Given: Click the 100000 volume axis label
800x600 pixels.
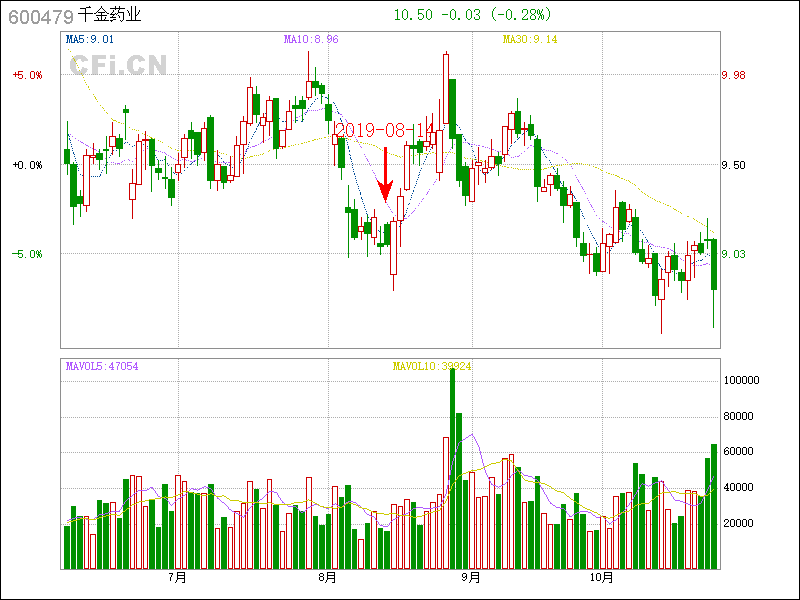Looking at the screenshot, I should point(741,381).
